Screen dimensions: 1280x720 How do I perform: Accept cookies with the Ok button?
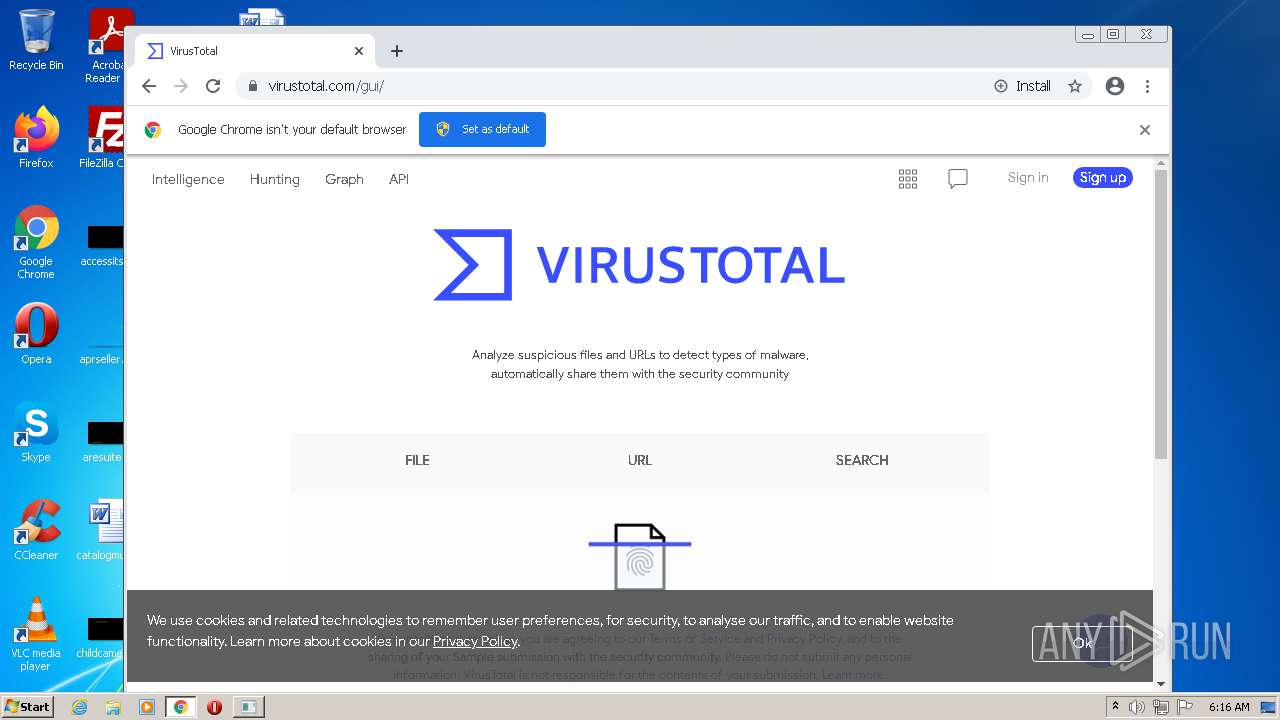coord(1082,643)
